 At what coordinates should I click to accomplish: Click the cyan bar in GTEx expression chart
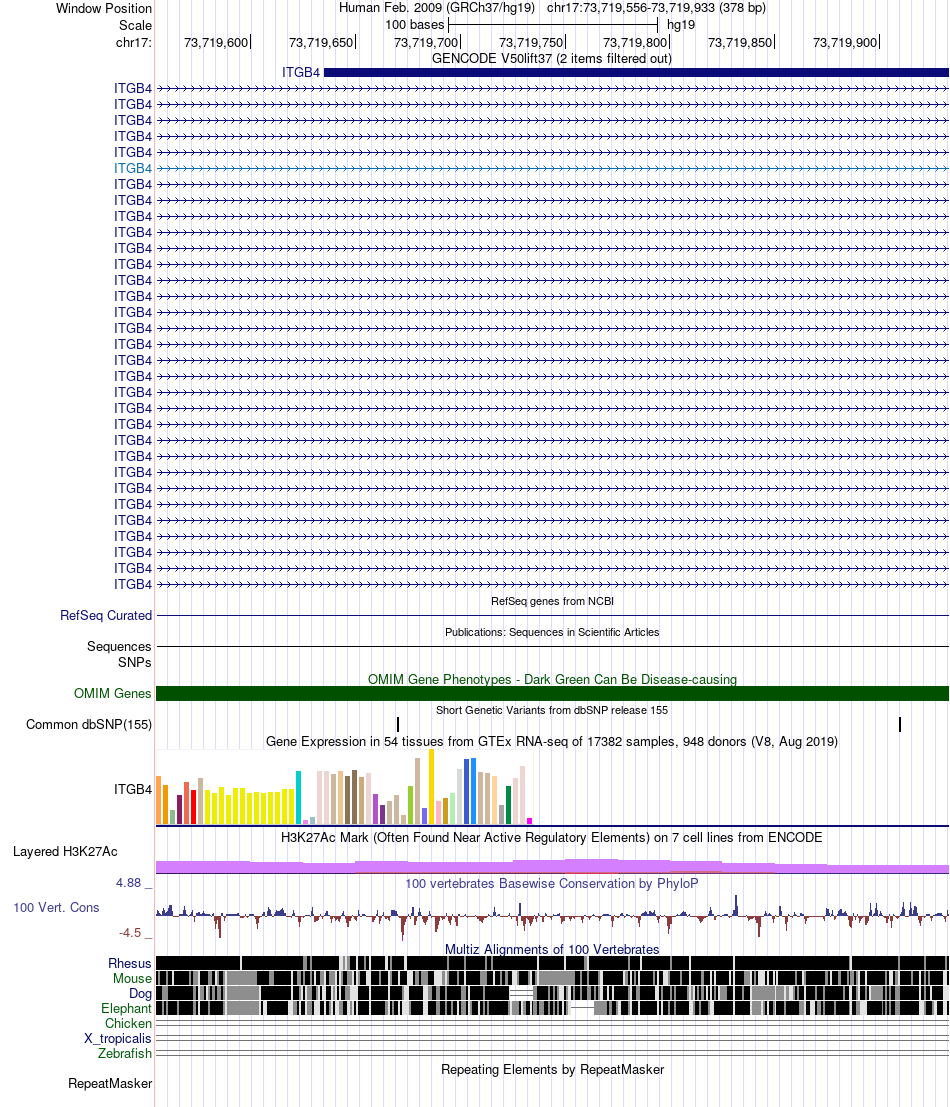point(299,798)
